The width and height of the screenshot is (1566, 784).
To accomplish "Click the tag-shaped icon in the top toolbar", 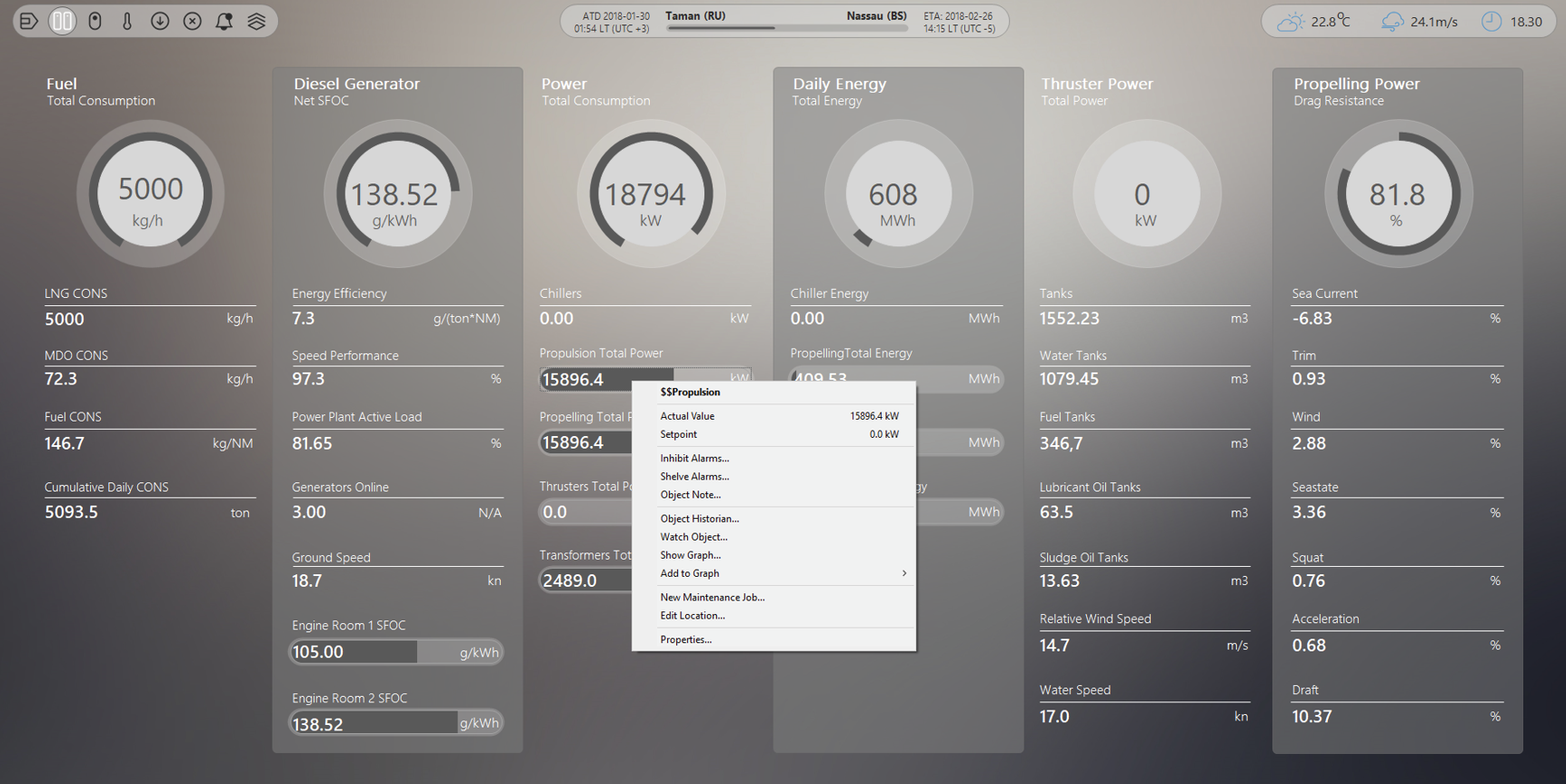I will pyautogui.click(x=29, y=21).
